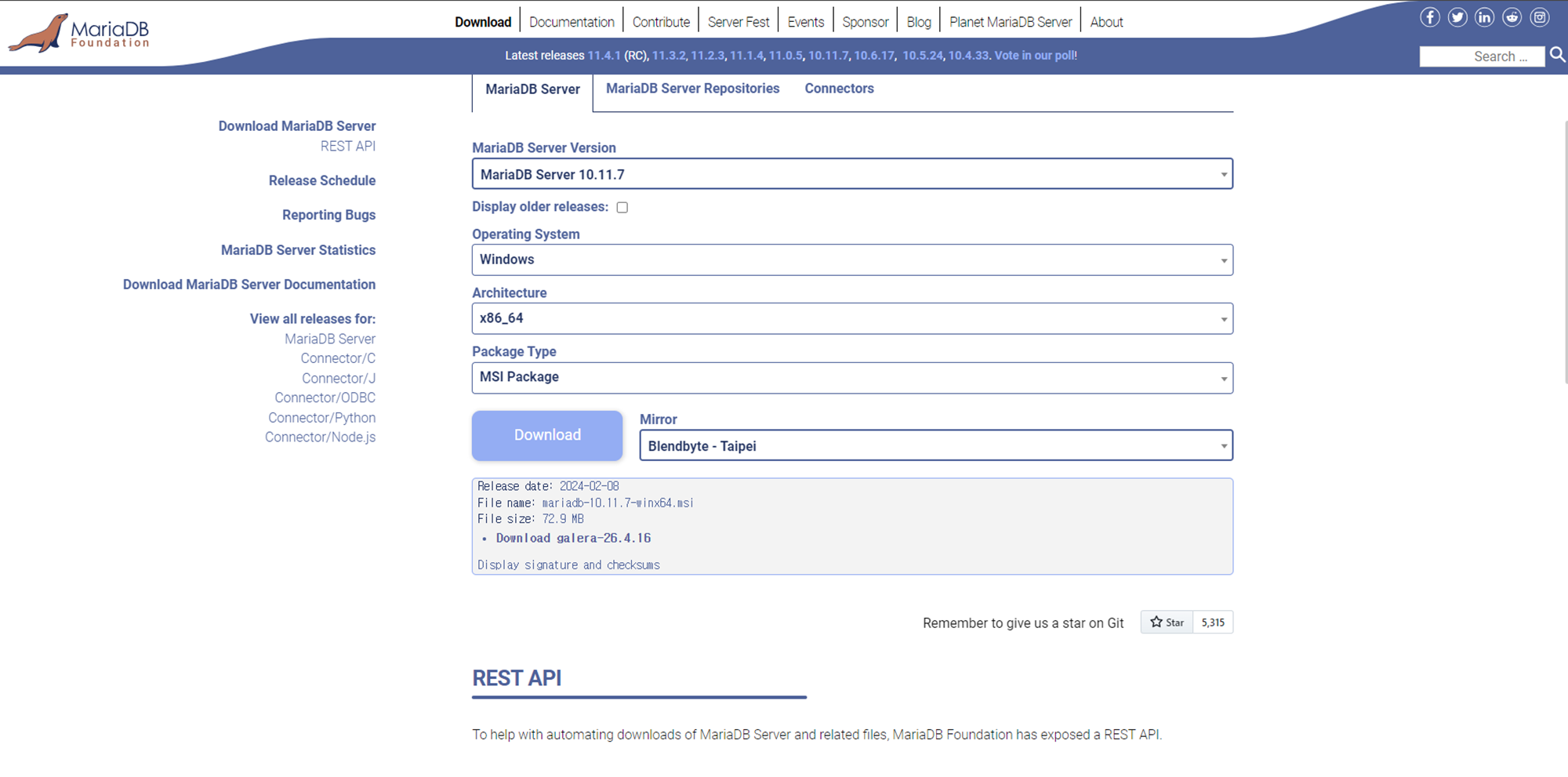This screenshot has height=777, width=1568.
Task: Open the Package Type dropdown
Action: (x=852, y=377)
